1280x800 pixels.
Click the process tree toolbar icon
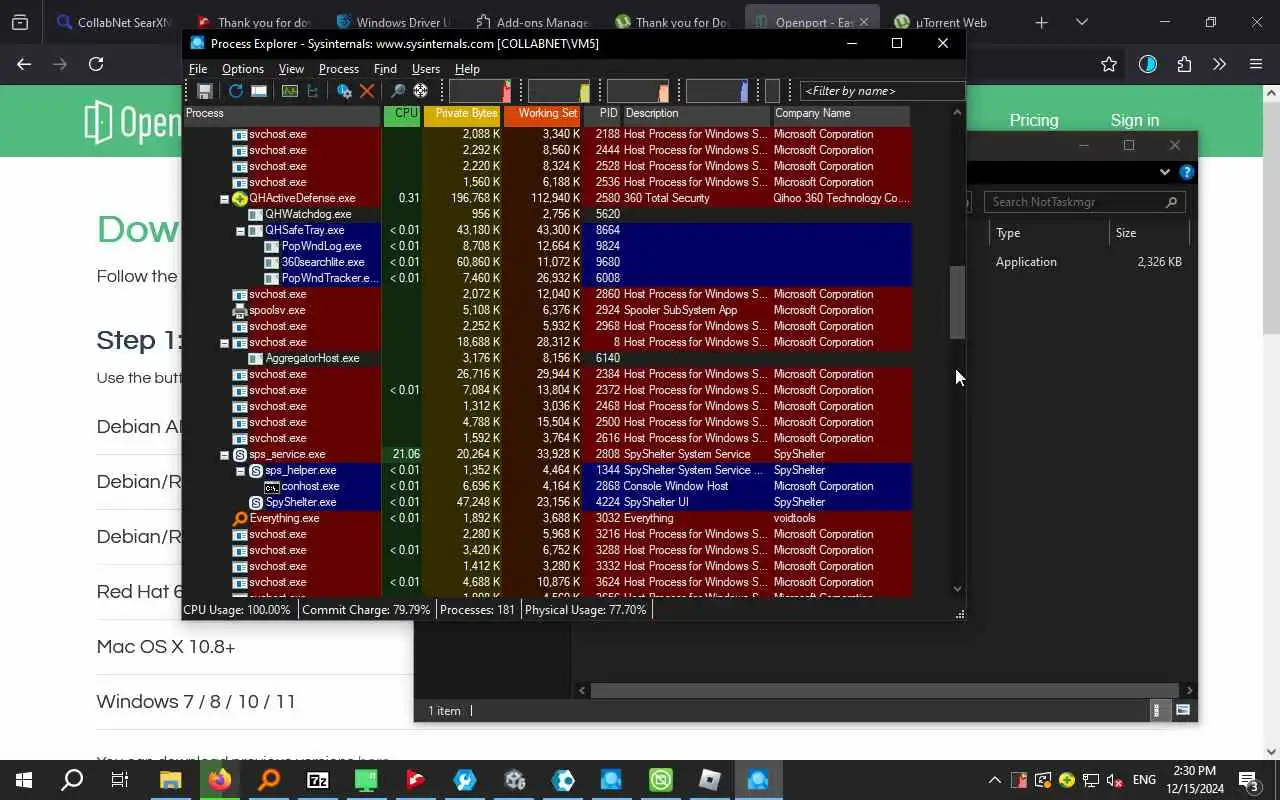[313, 91]
